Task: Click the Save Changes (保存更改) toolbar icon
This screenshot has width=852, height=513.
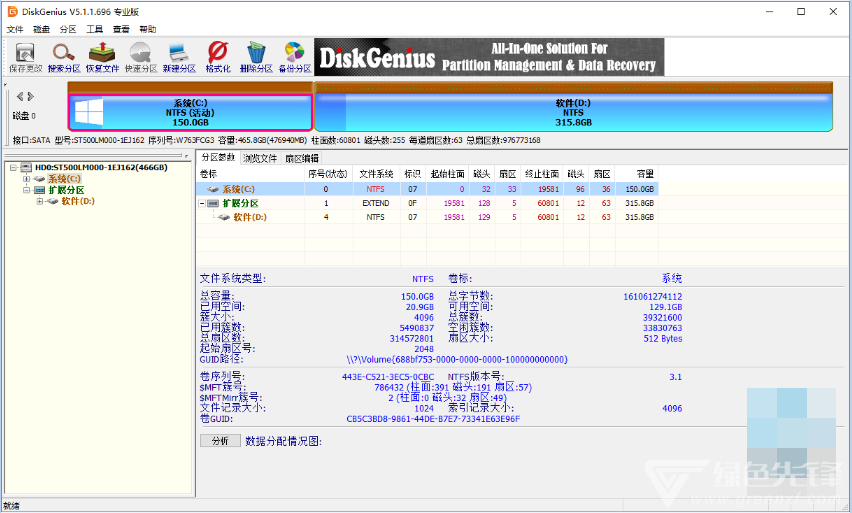Action: [25, 58]
